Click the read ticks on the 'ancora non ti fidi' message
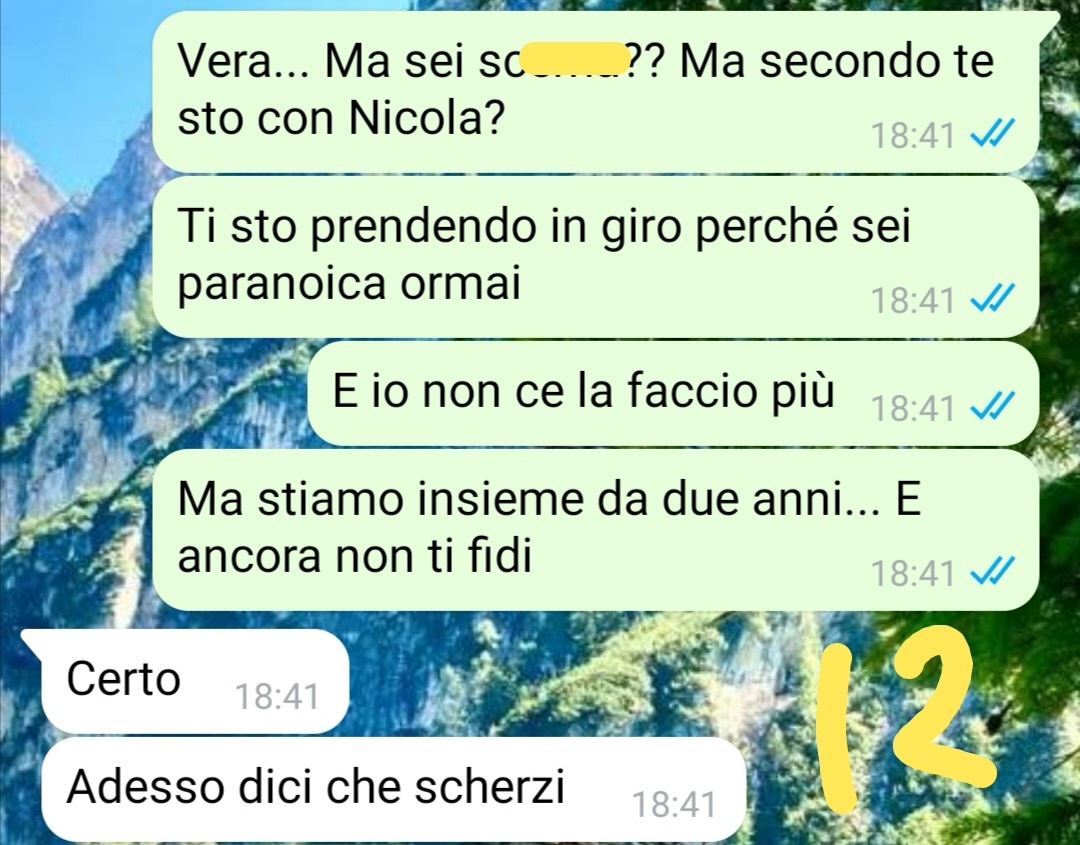The image size is (1080, 845). tap(993, 572)
